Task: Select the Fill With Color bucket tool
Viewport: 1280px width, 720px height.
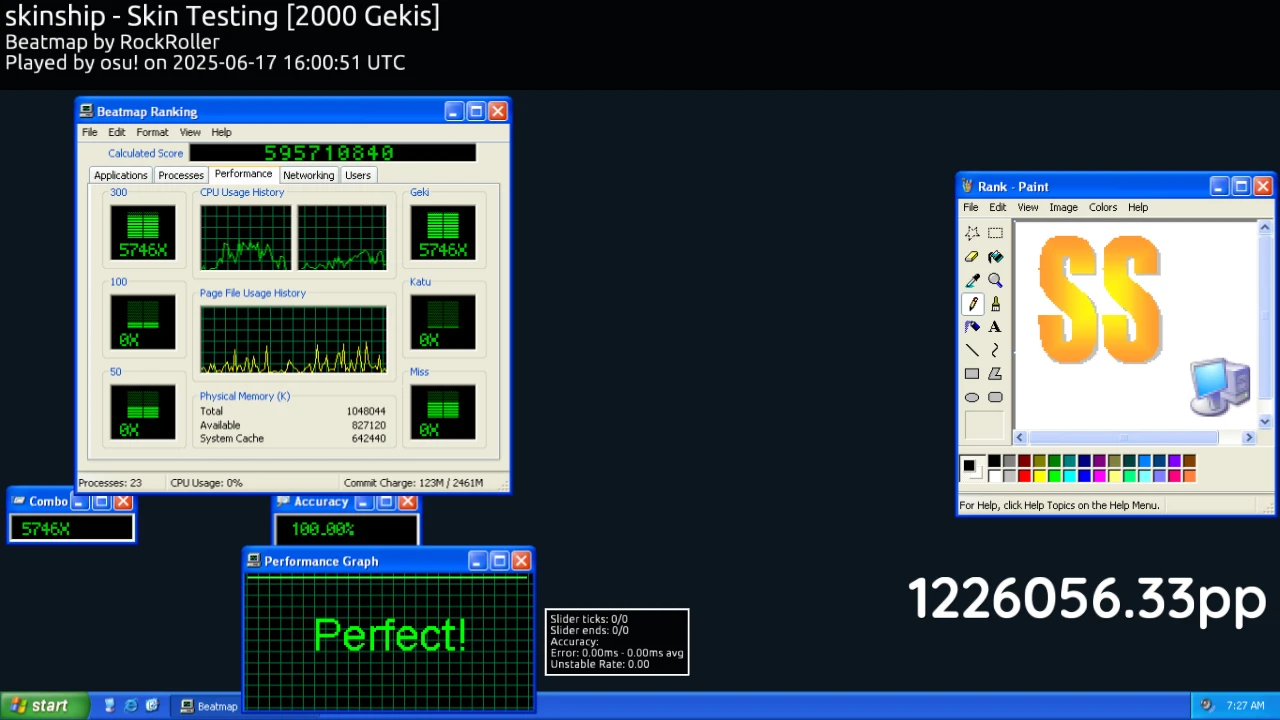Action: 995,257
